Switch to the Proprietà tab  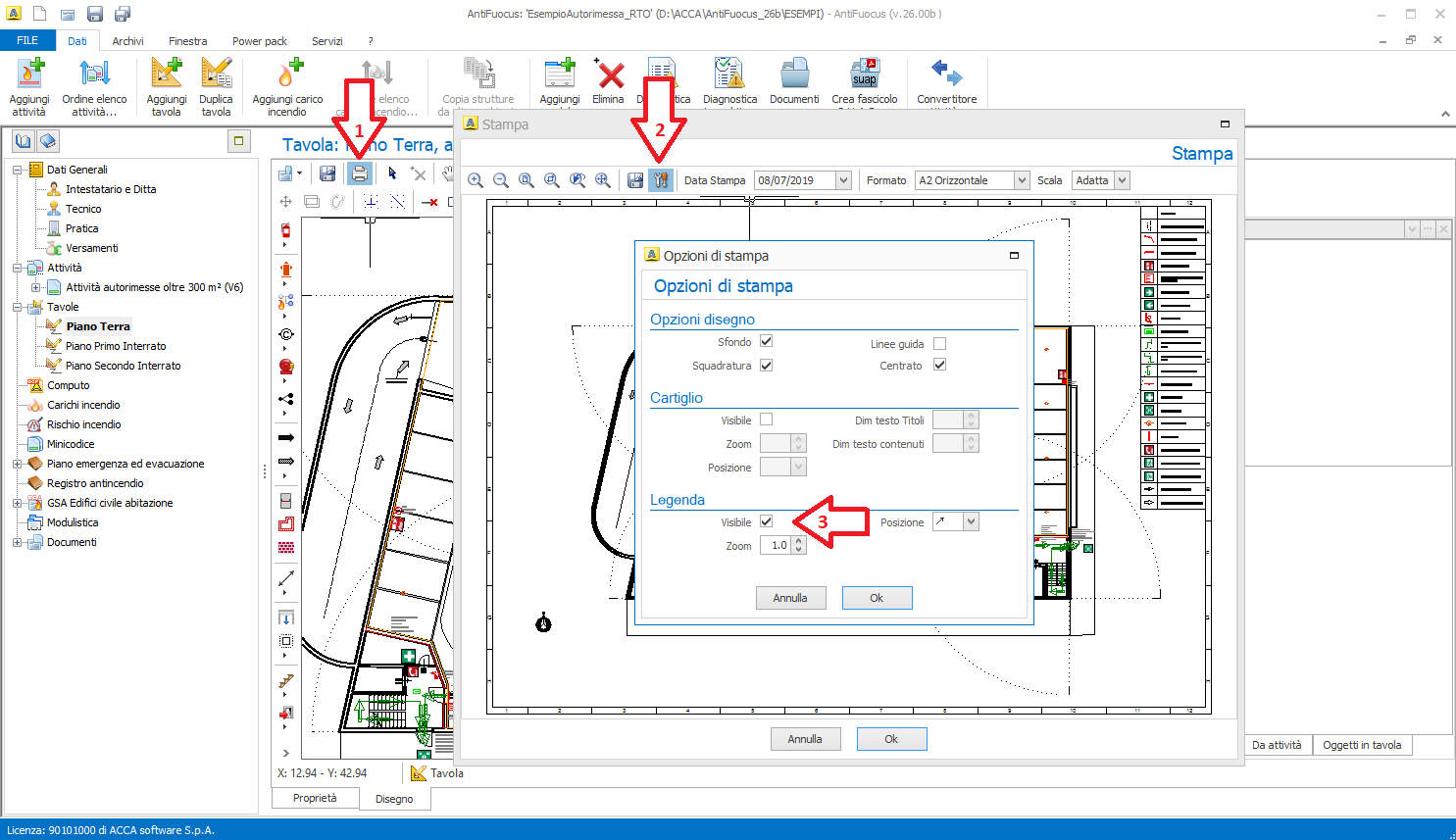[315, 798]
